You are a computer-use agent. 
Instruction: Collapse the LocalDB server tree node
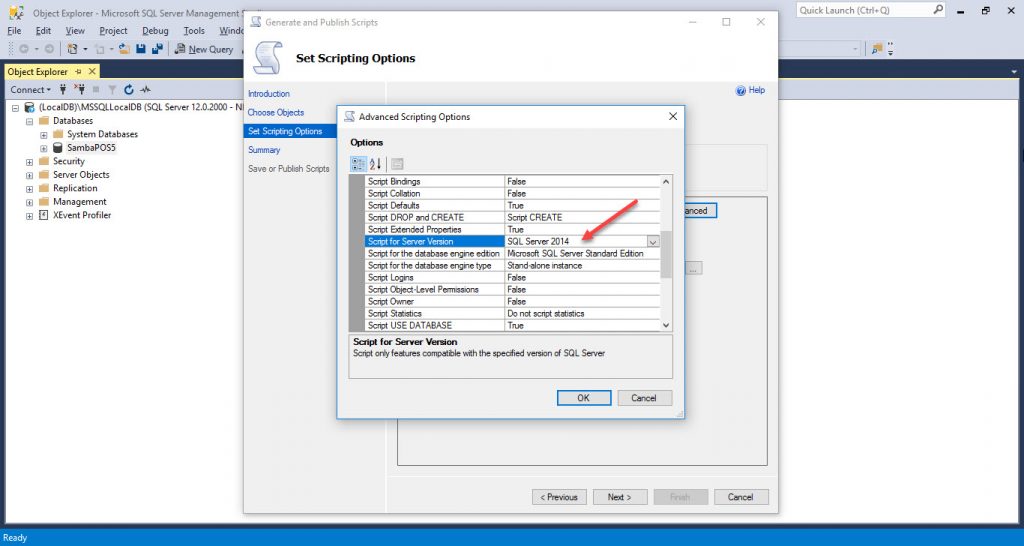pos(16,108)
